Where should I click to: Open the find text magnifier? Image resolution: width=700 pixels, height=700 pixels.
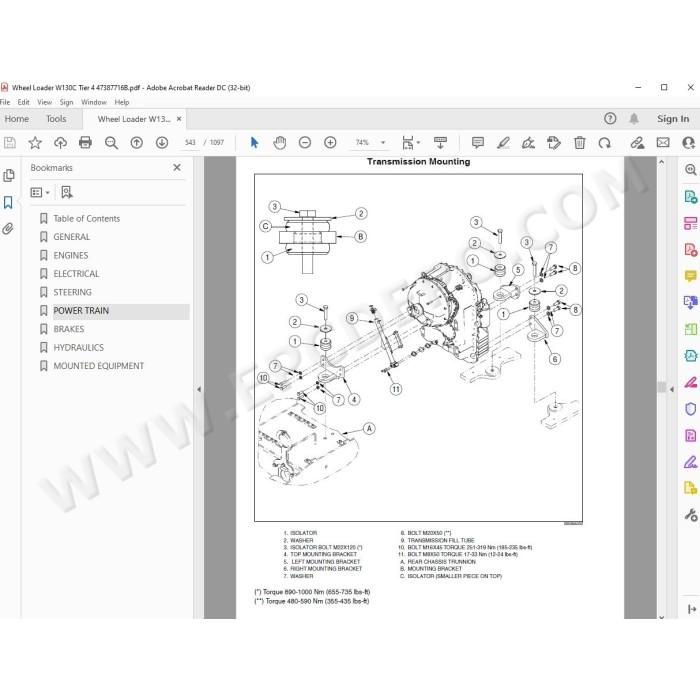[x=111, y=143]
